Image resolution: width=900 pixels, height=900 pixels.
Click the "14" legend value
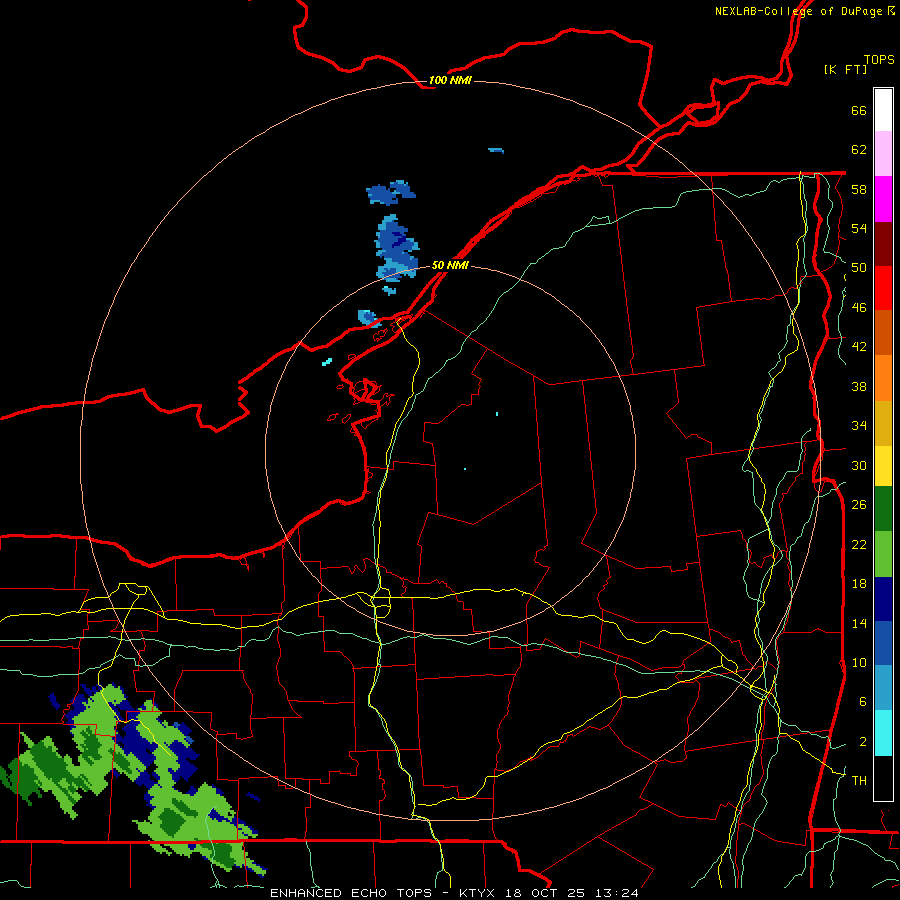tap(859, 623)
